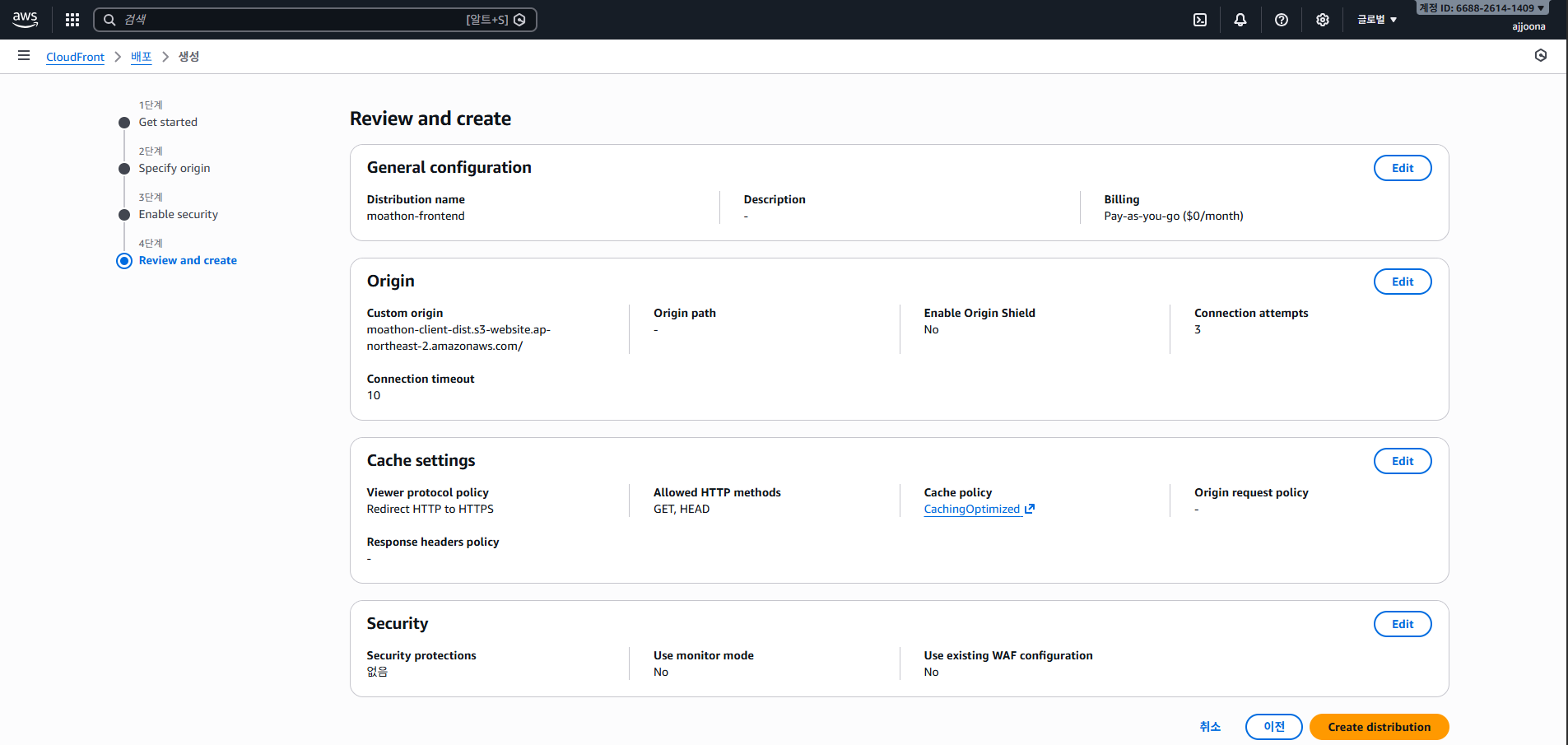Open the settings gear icon
The height and width of the screenshot is (745, 1568).
tap(1322, 20)
